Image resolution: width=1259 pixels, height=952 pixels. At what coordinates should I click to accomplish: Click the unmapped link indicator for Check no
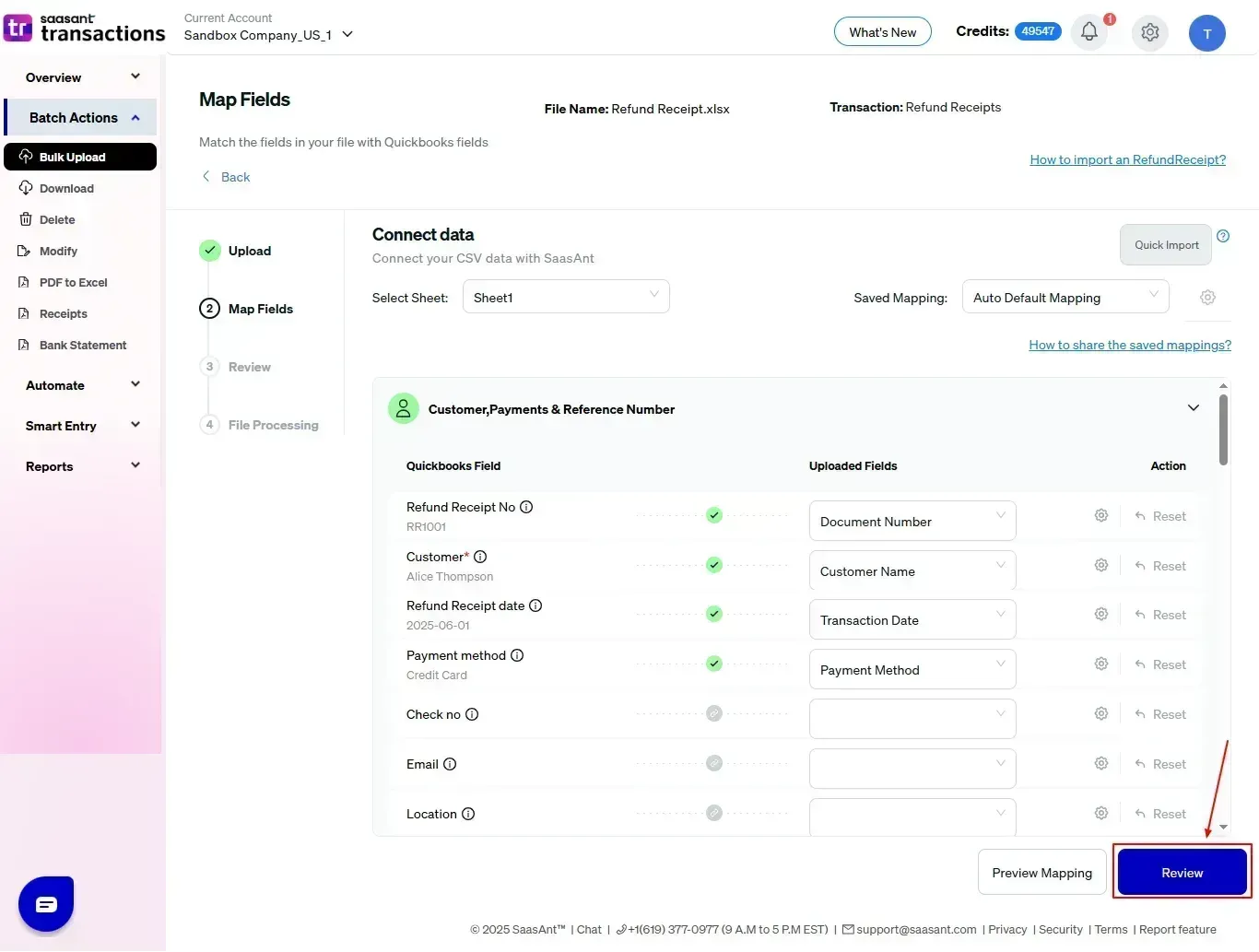[x=714, y=713]
